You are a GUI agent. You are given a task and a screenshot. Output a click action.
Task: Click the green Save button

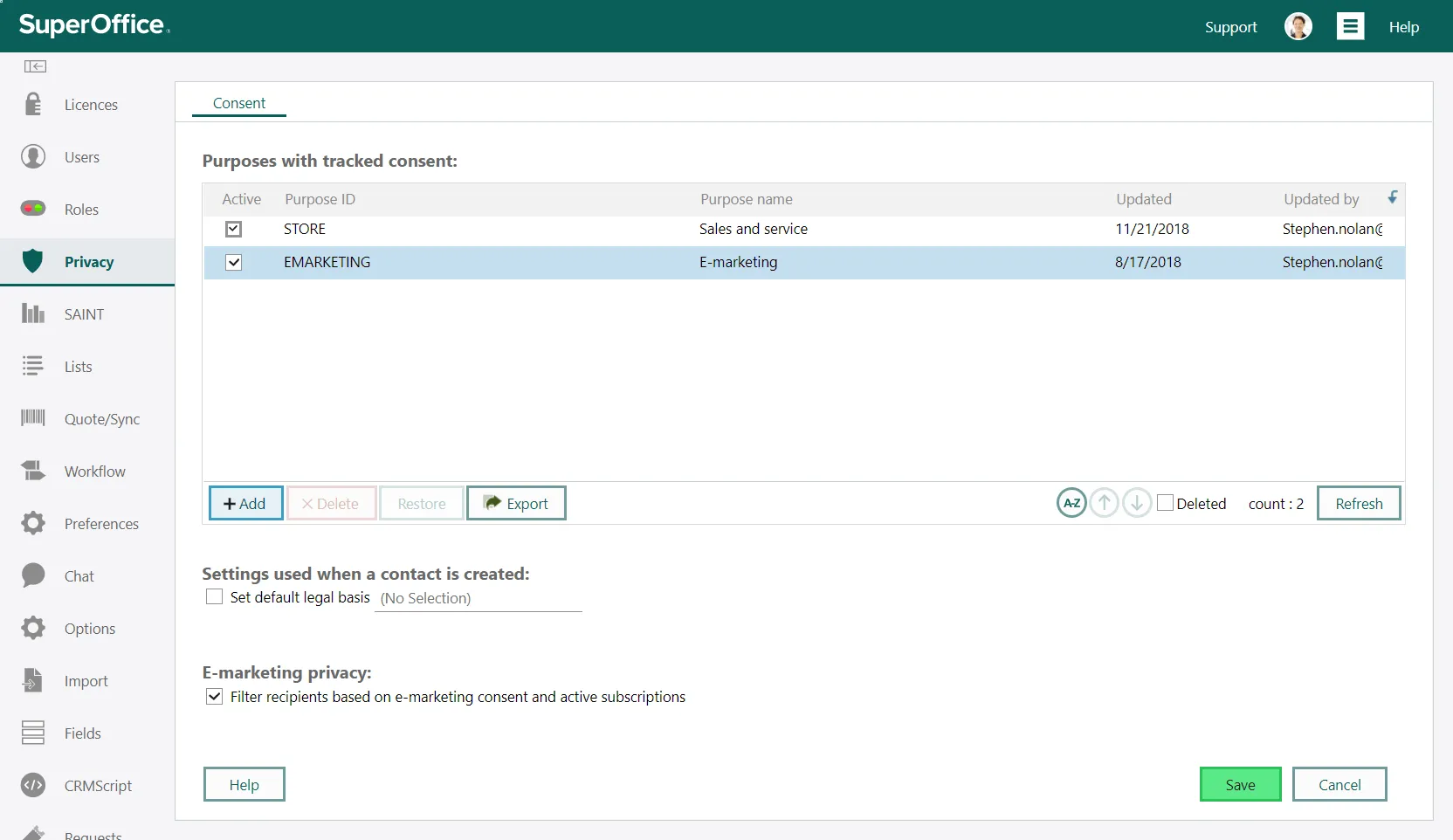[x=1240, y=784]
